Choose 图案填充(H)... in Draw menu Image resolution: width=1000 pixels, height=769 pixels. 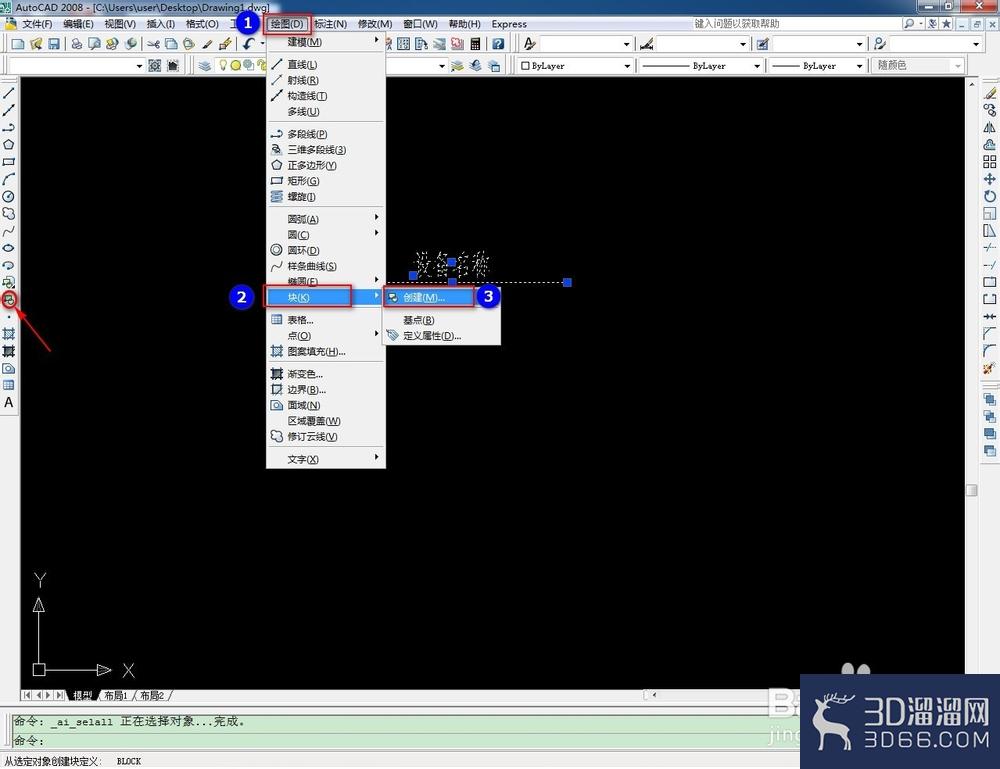pyautogui.click(x=325, y=351)
